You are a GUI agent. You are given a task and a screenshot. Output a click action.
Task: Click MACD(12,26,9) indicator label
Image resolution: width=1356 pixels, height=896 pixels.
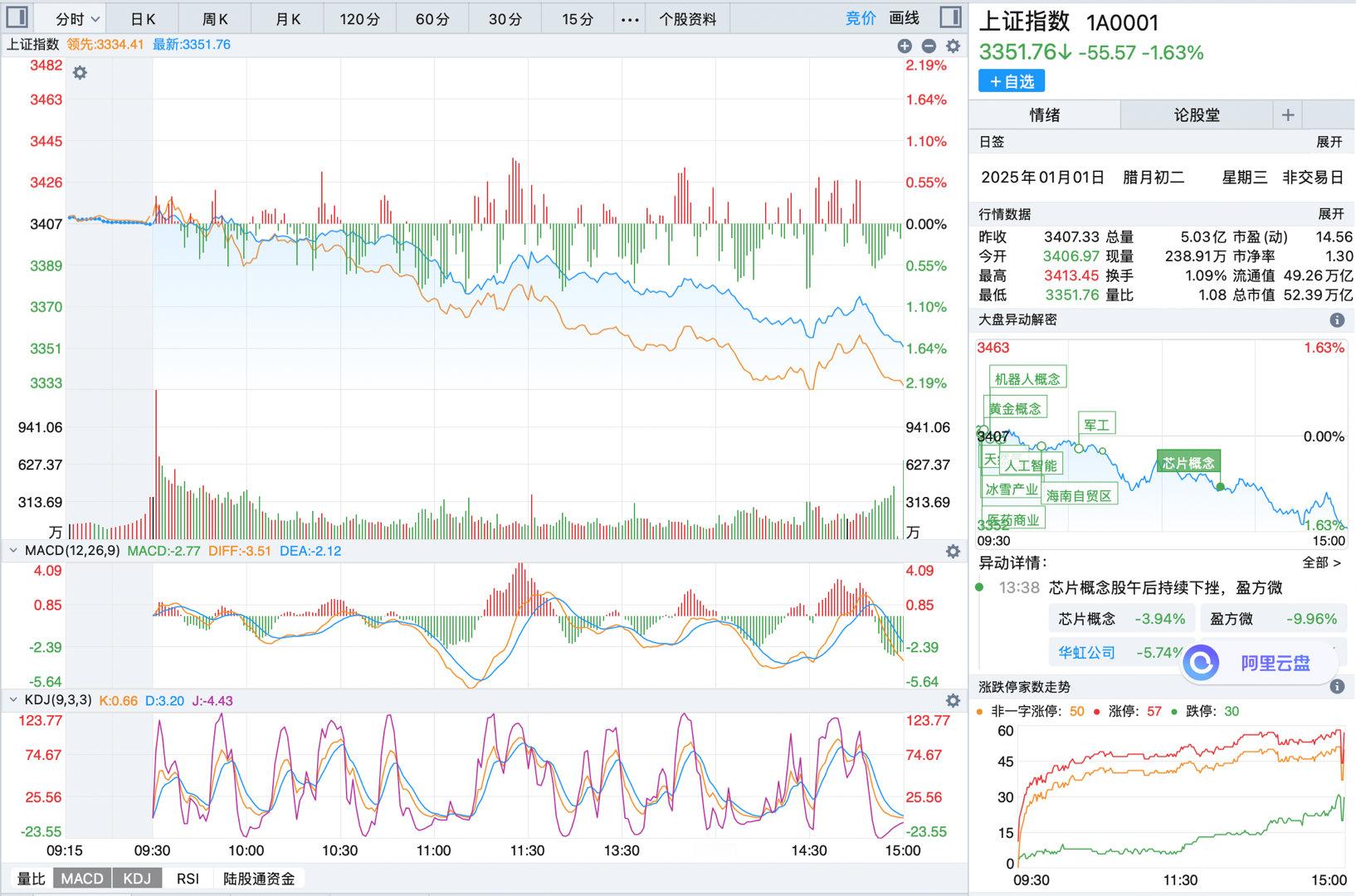(72, 551)
